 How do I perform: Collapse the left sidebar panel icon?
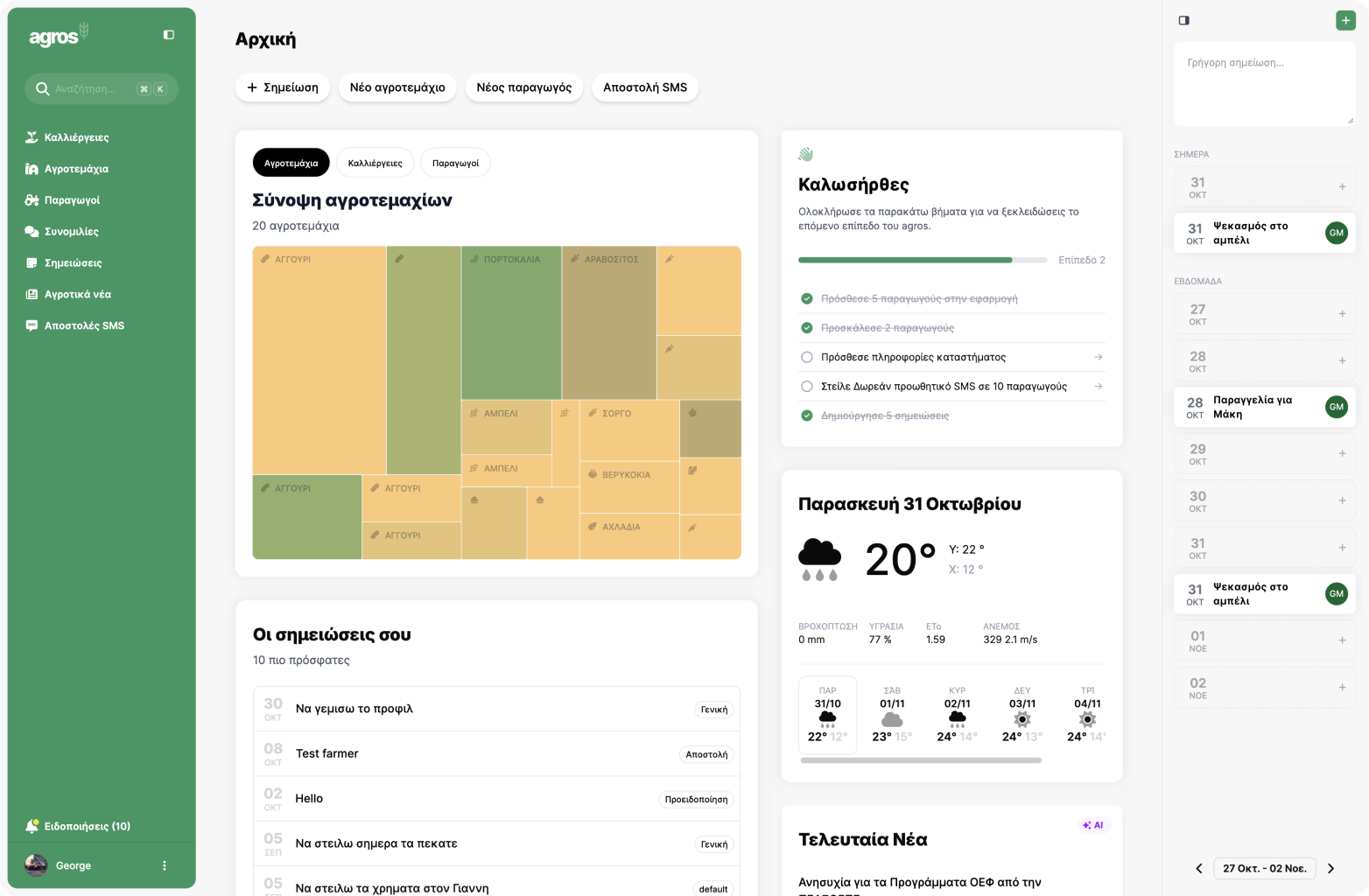(169, 35)
